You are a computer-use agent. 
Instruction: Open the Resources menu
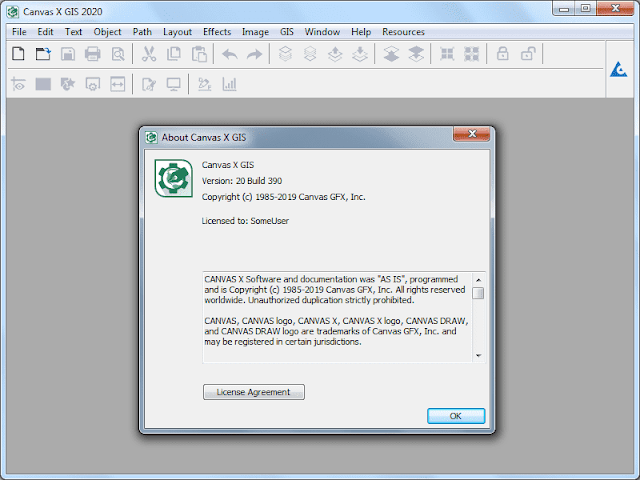403,32
